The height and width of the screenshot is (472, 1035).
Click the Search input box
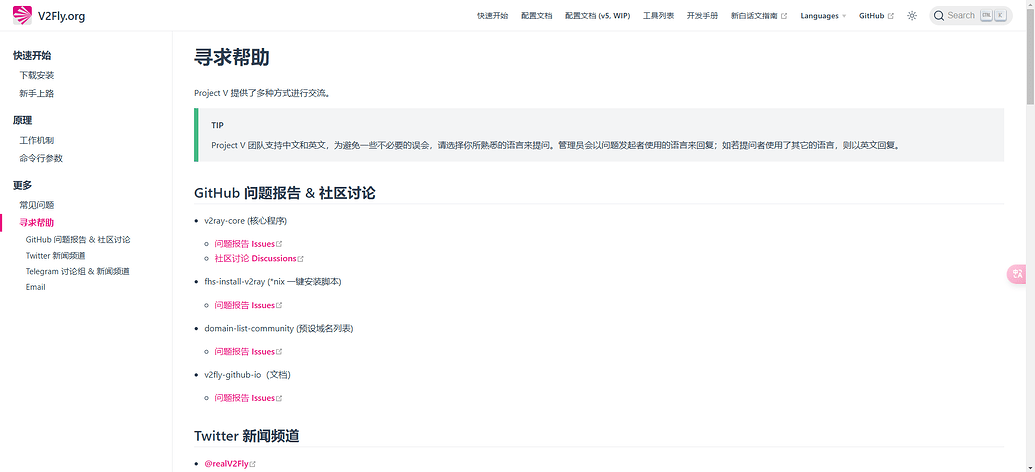tap(970, 16)
